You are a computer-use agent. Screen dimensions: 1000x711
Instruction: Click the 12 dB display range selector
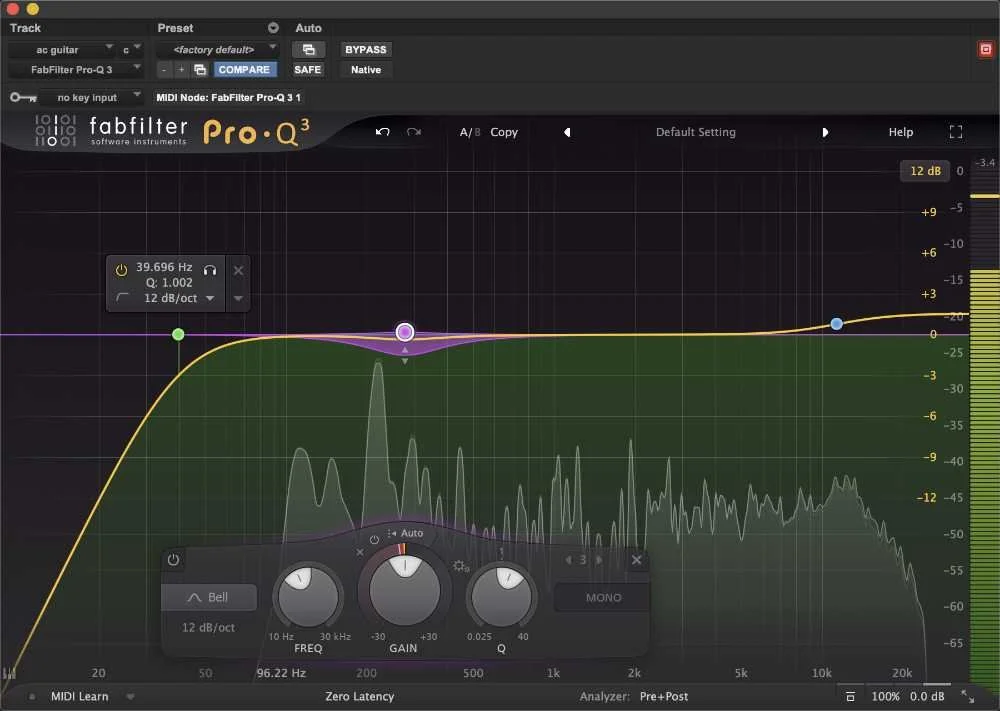point(925,170)
